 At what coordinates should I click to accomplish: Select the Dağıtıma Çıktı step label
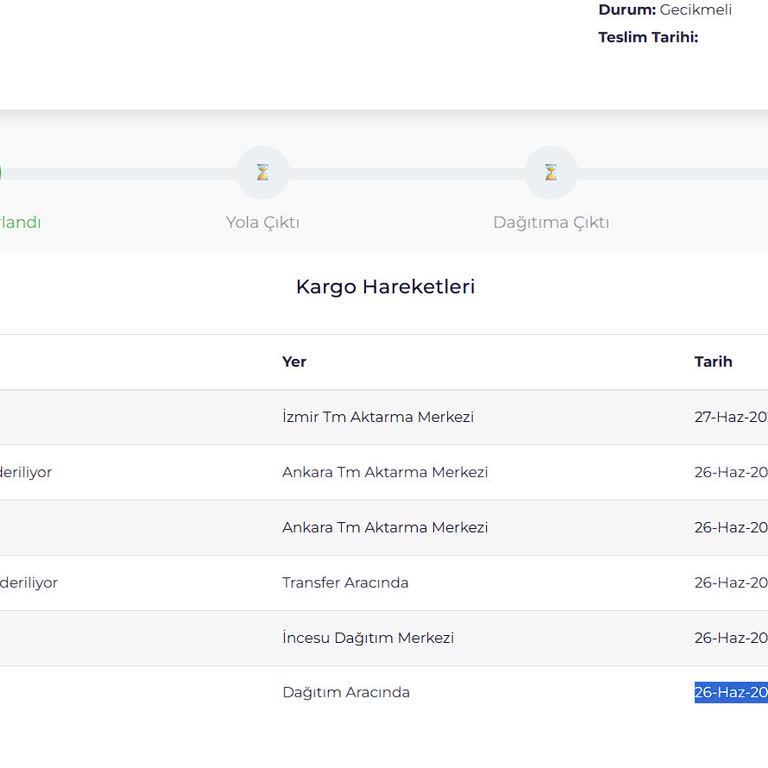click(551, 222)
